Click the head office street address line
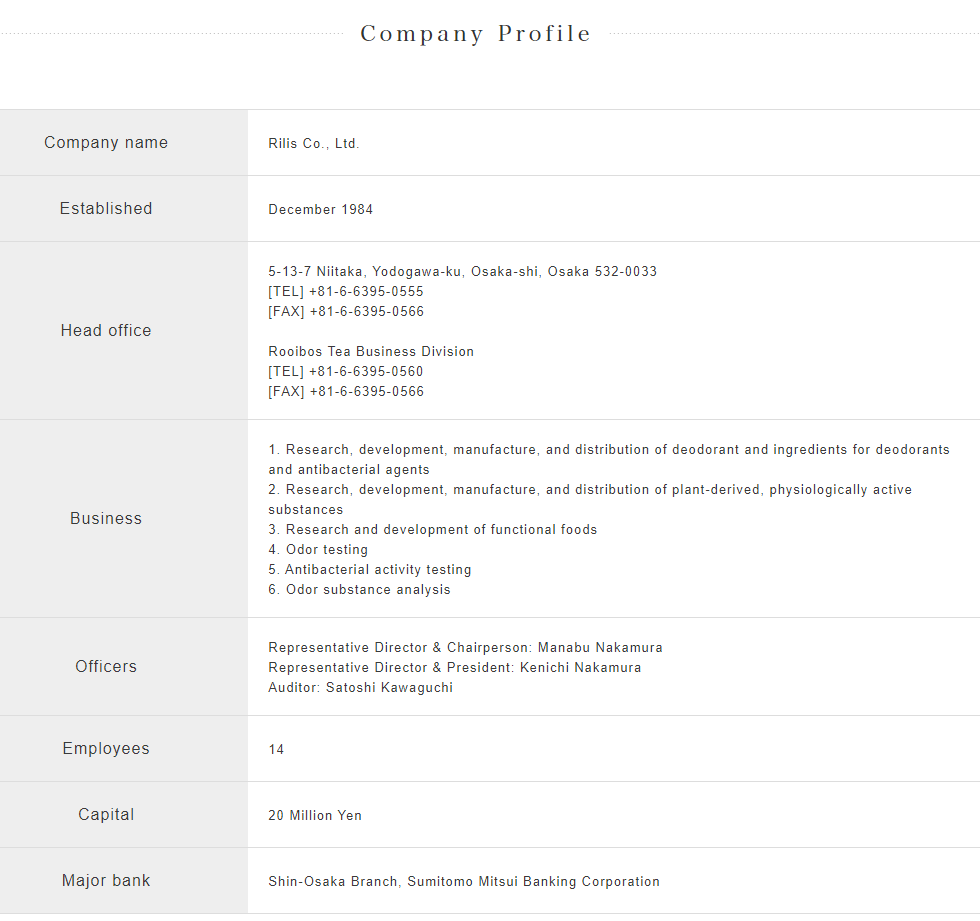Viewport: 980px width, 921px height. coord(462,272)
